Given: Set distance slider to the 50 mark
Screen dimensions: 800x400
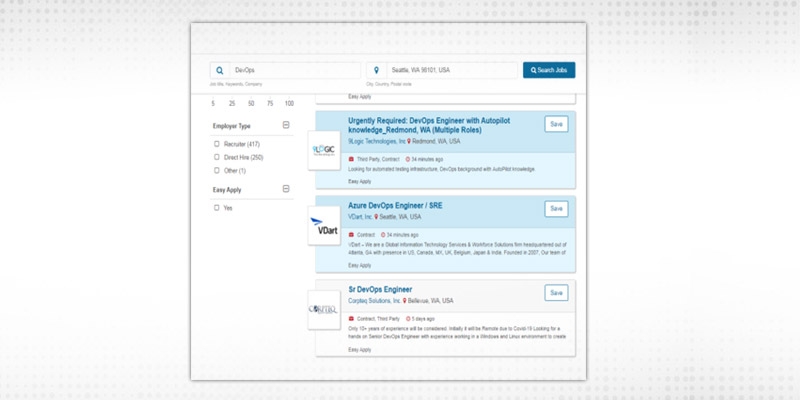Looking at the screenshot, I should tap(251, 103).
